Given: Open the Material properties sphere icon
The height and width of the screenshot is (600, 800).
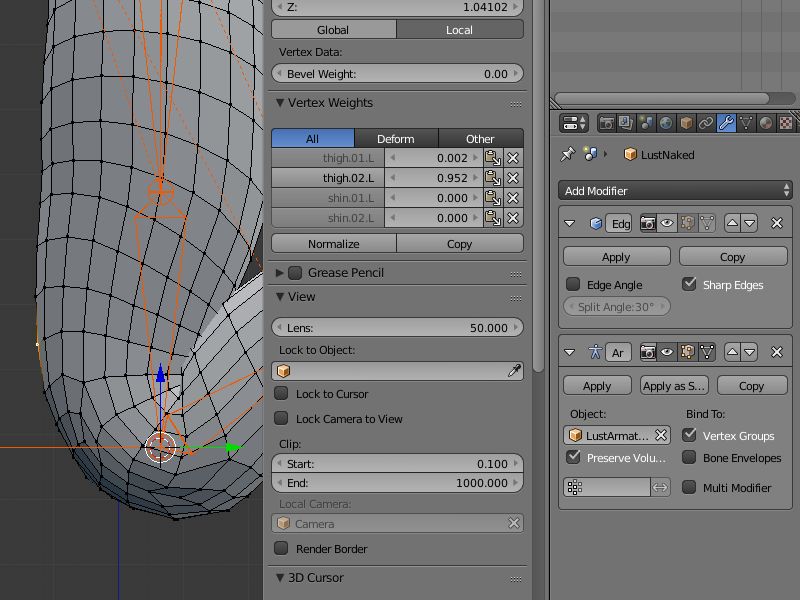Looking at the screenshot, I should (x=765, y=123).
